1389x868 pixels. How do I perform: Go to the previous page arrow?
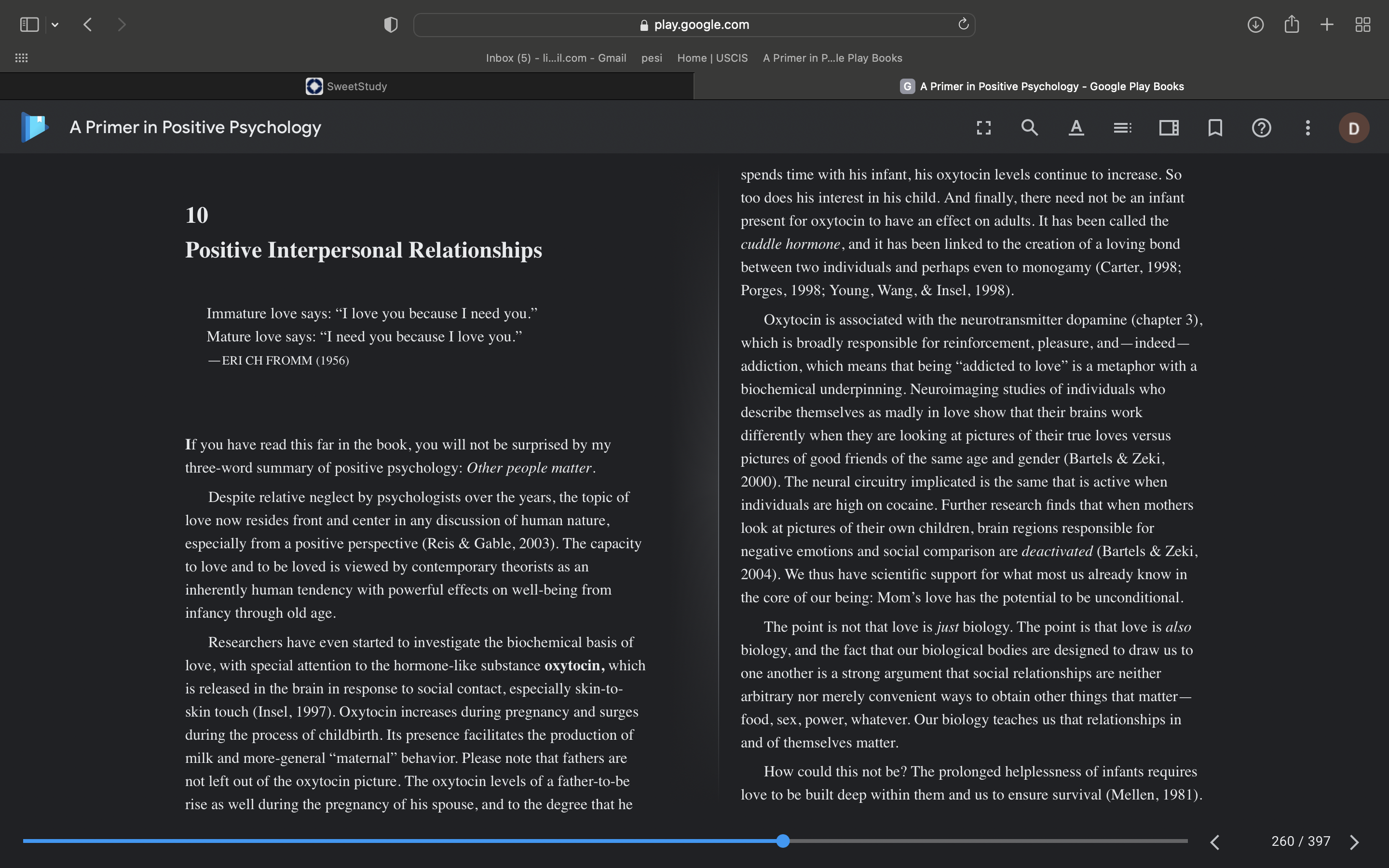coord(1215,841)
